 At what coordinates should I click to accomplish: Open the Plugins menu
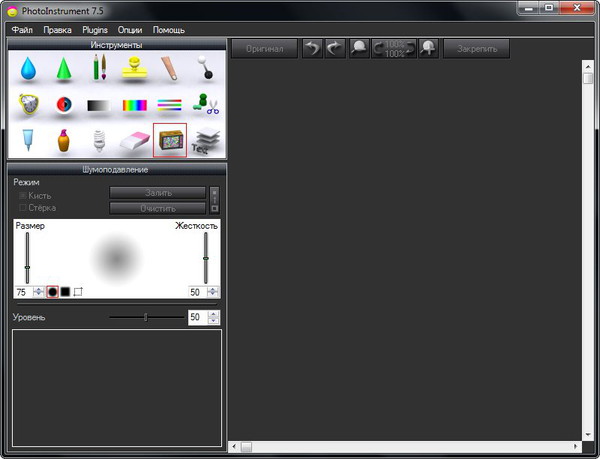tap(94, 30)
